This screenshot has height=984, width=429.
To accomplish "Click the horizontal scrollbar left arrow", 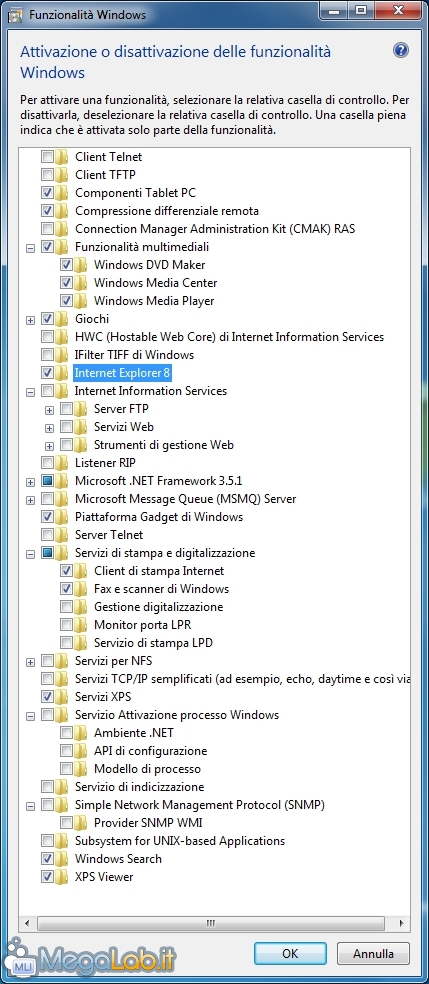I will [26, 923].
